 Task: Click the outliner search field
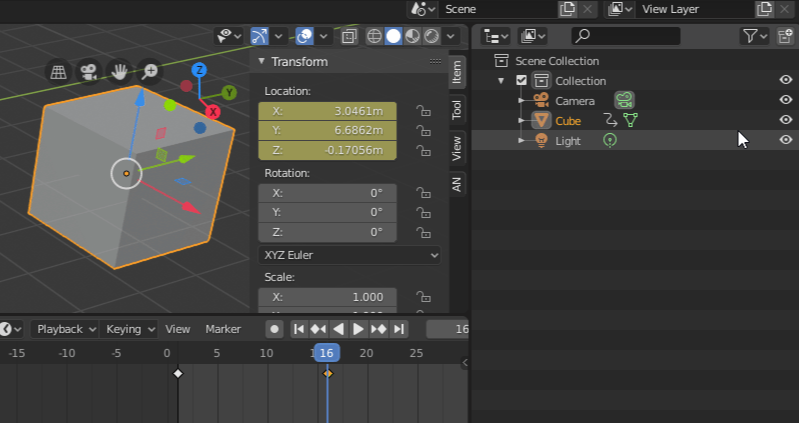[626, 36]
